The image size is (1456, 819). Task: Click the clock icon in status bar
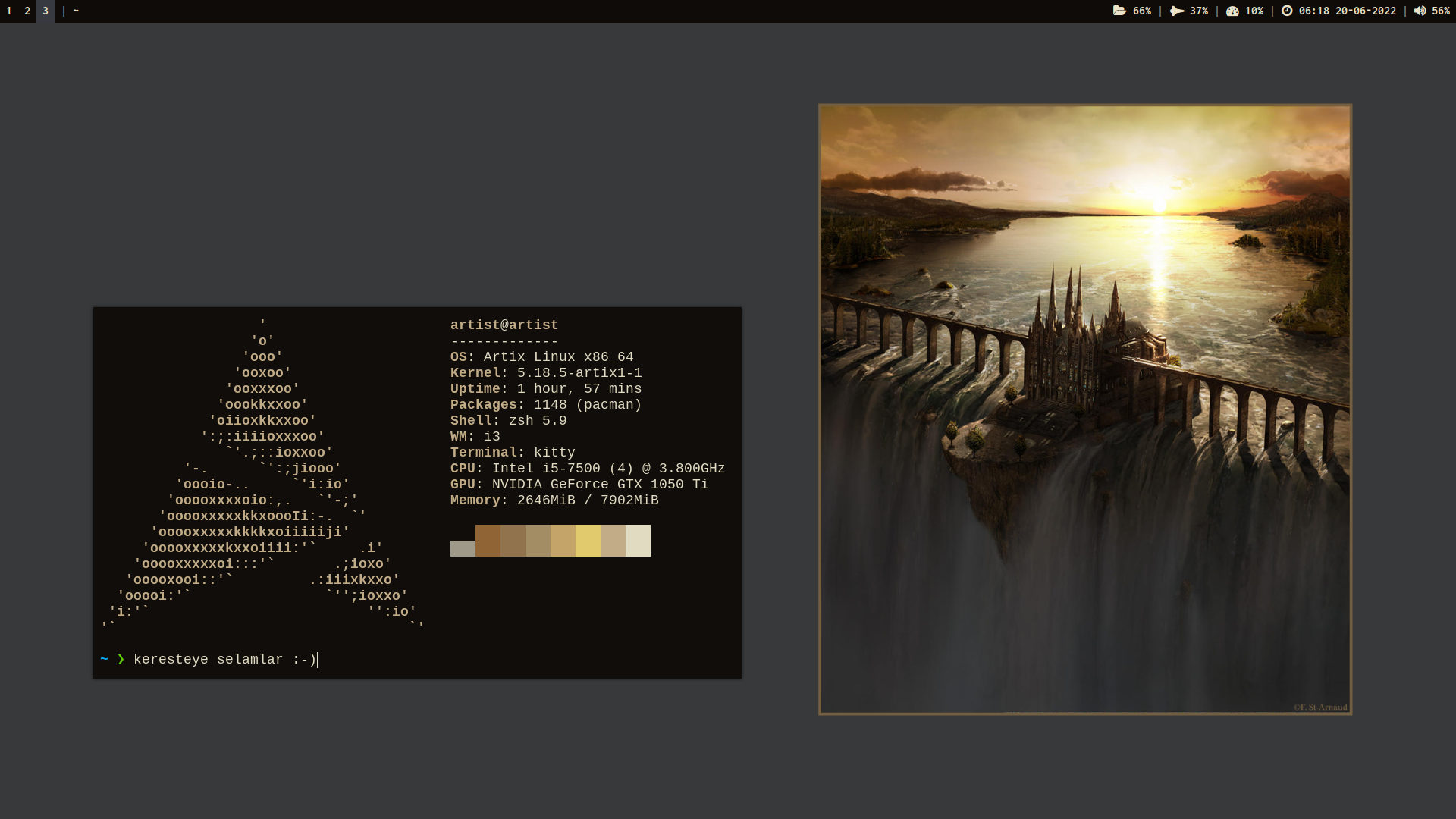click(x=1287, y=11)
